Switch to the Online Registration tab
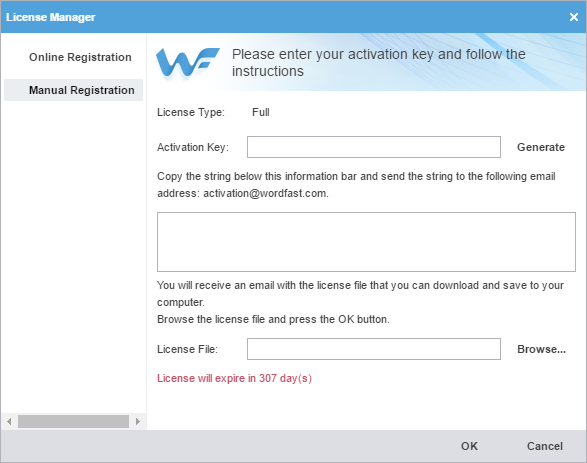Viewport: 587px width, 463px height. [x=80, y=57]
